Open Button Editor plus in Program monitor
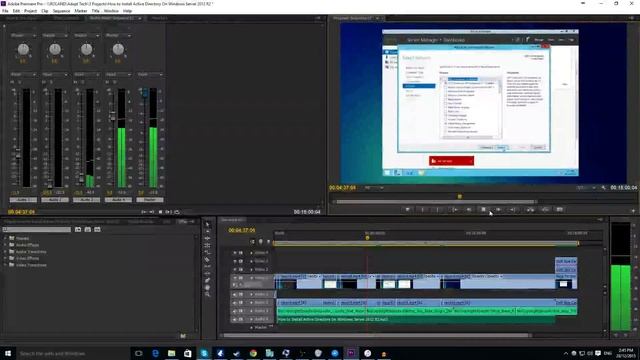The width and height of the screenshot is (640, 360). pos(633,211)
